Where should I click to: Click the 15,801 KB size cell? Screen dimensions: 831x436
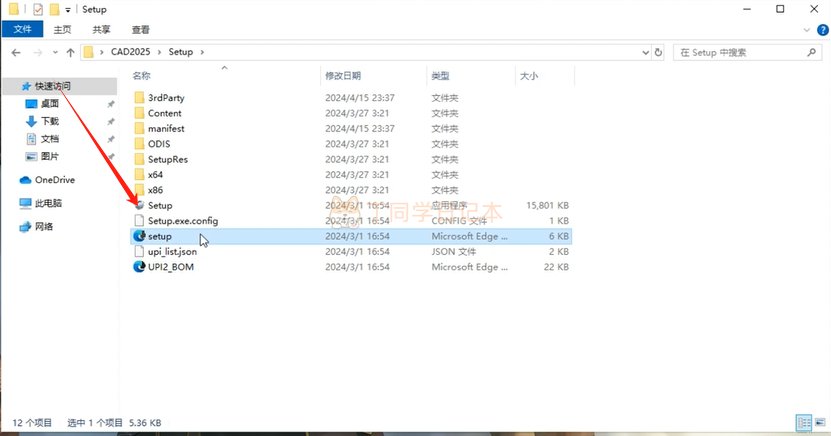(x=547, y=206)
